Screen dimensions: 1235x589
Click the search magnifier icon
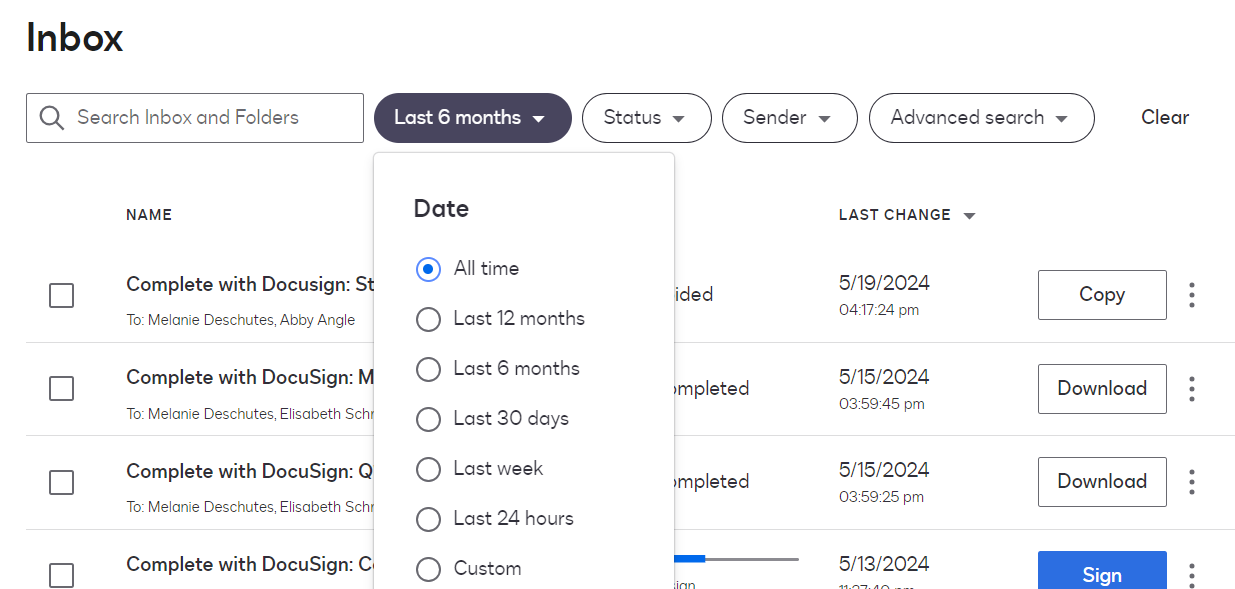tap(52, 118)
